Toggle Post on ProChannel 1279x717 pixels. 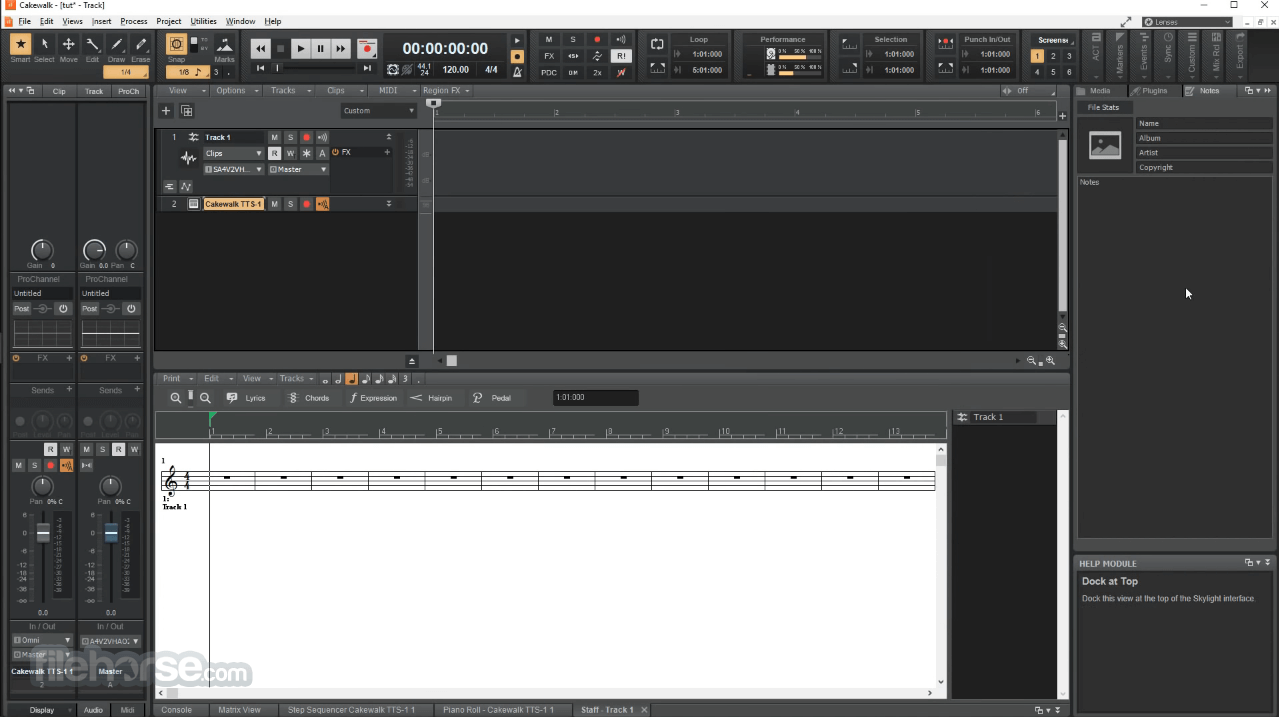click(x=22, y=309)
